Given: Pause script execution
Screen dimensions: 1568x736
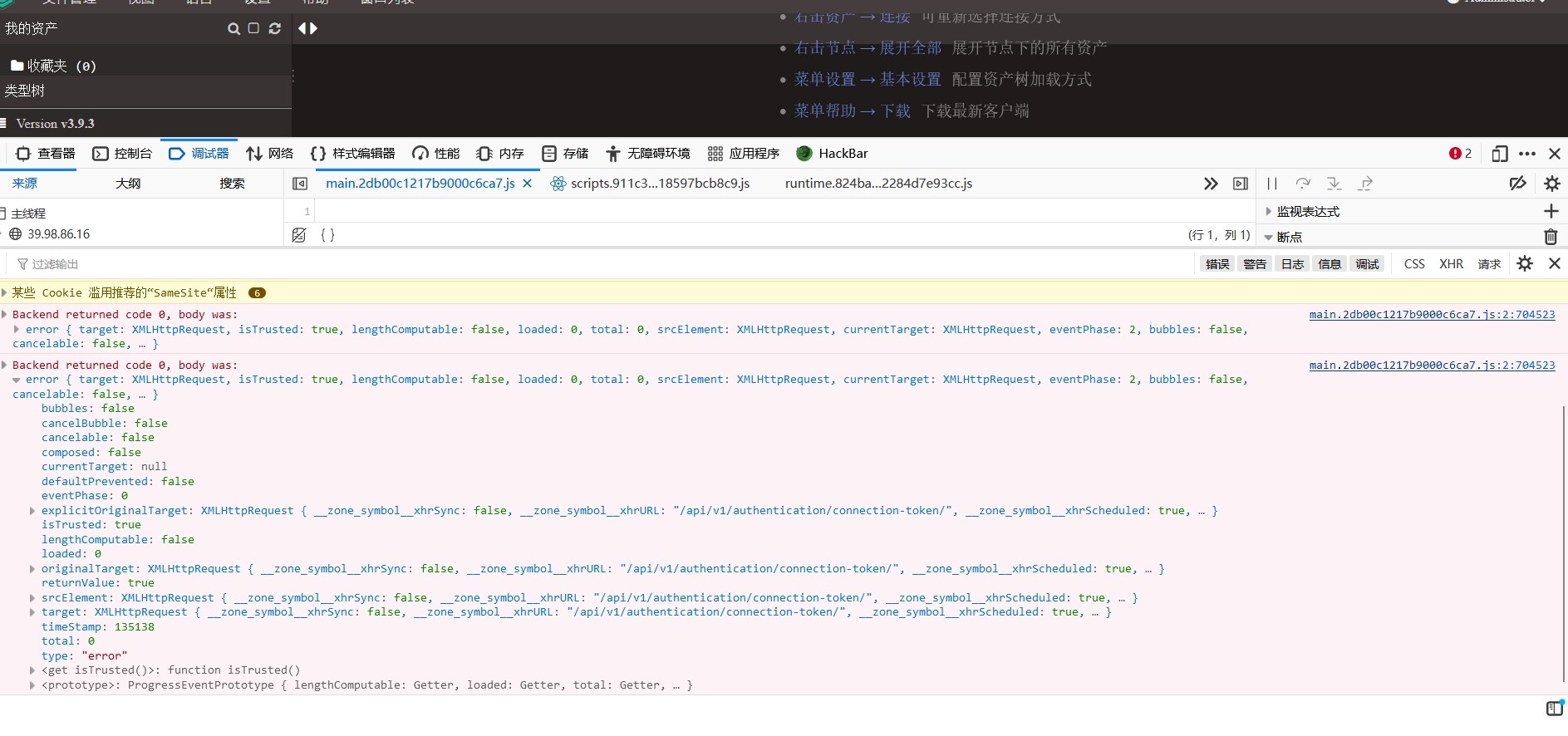Looking at the screenshot, I should point(1271,184).
